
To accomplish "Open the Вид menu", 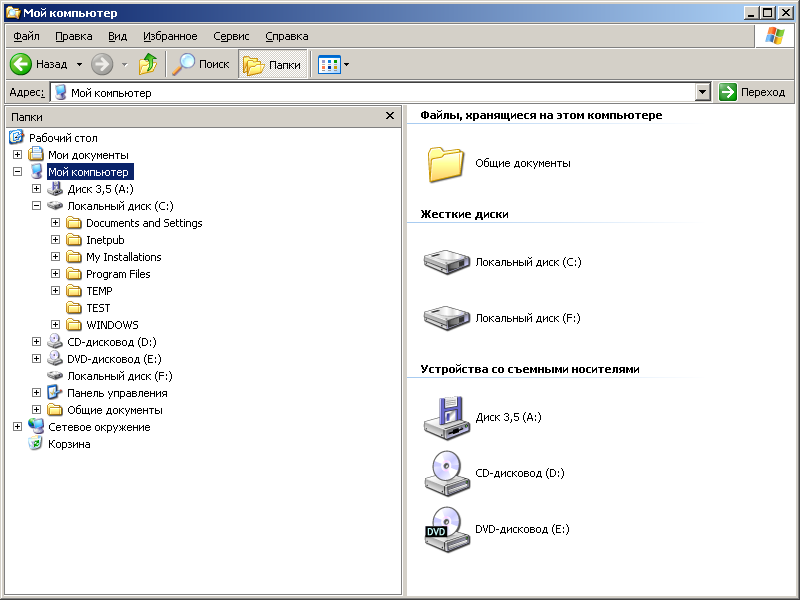I will [x=117, y=36].
